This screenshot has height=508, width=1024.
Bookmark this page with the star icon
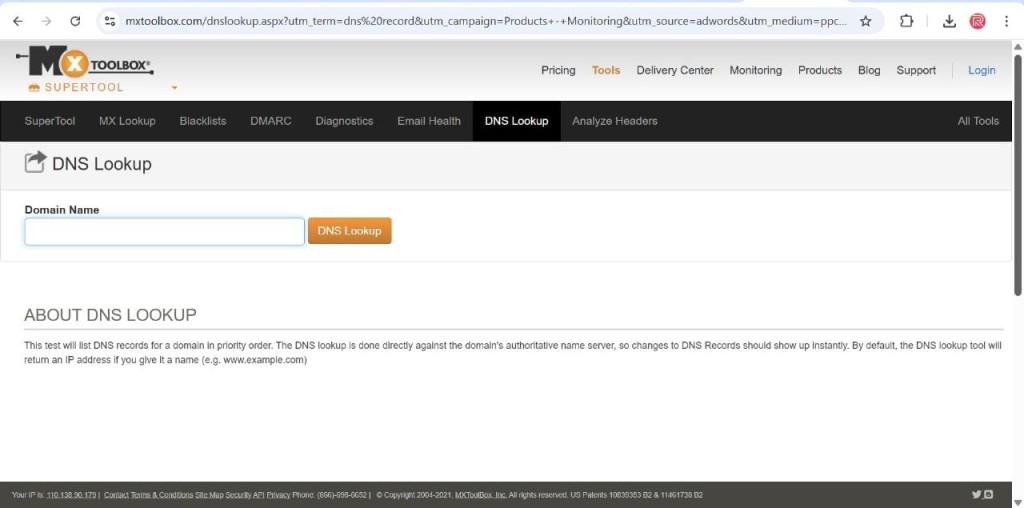(865, 21)
